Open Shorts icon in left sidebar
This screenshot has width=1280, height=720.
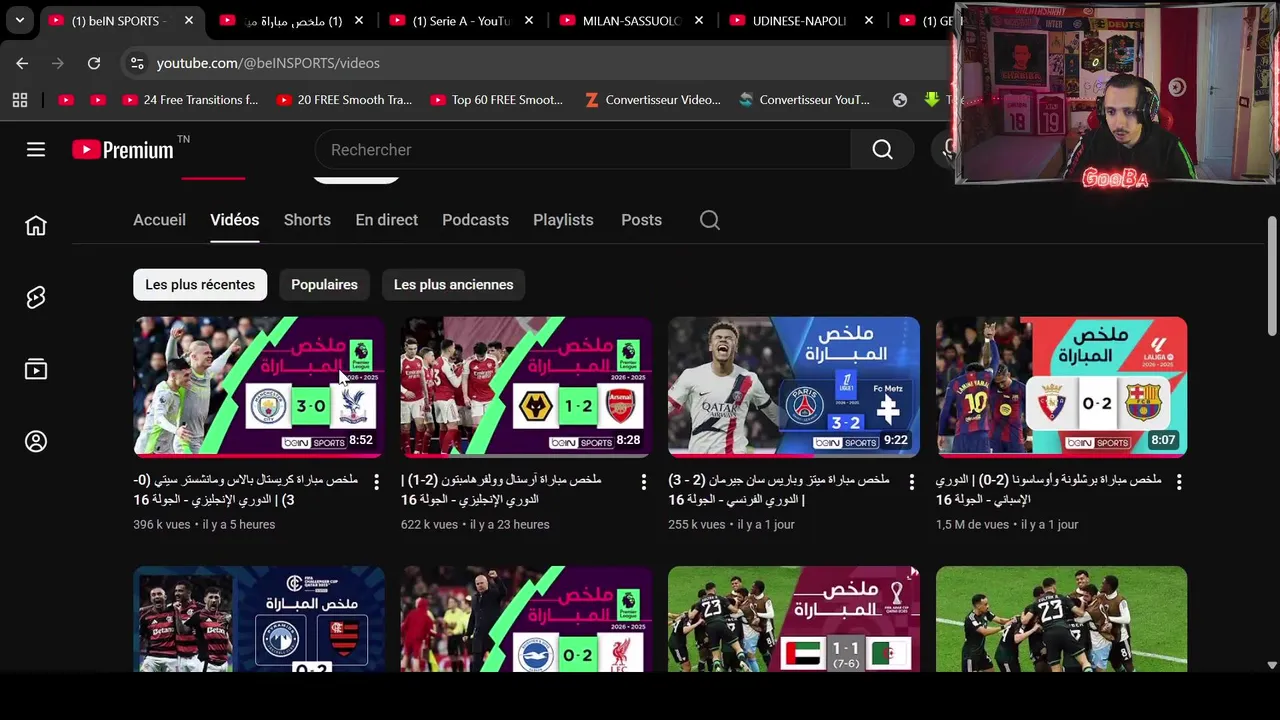click(36, 298)
